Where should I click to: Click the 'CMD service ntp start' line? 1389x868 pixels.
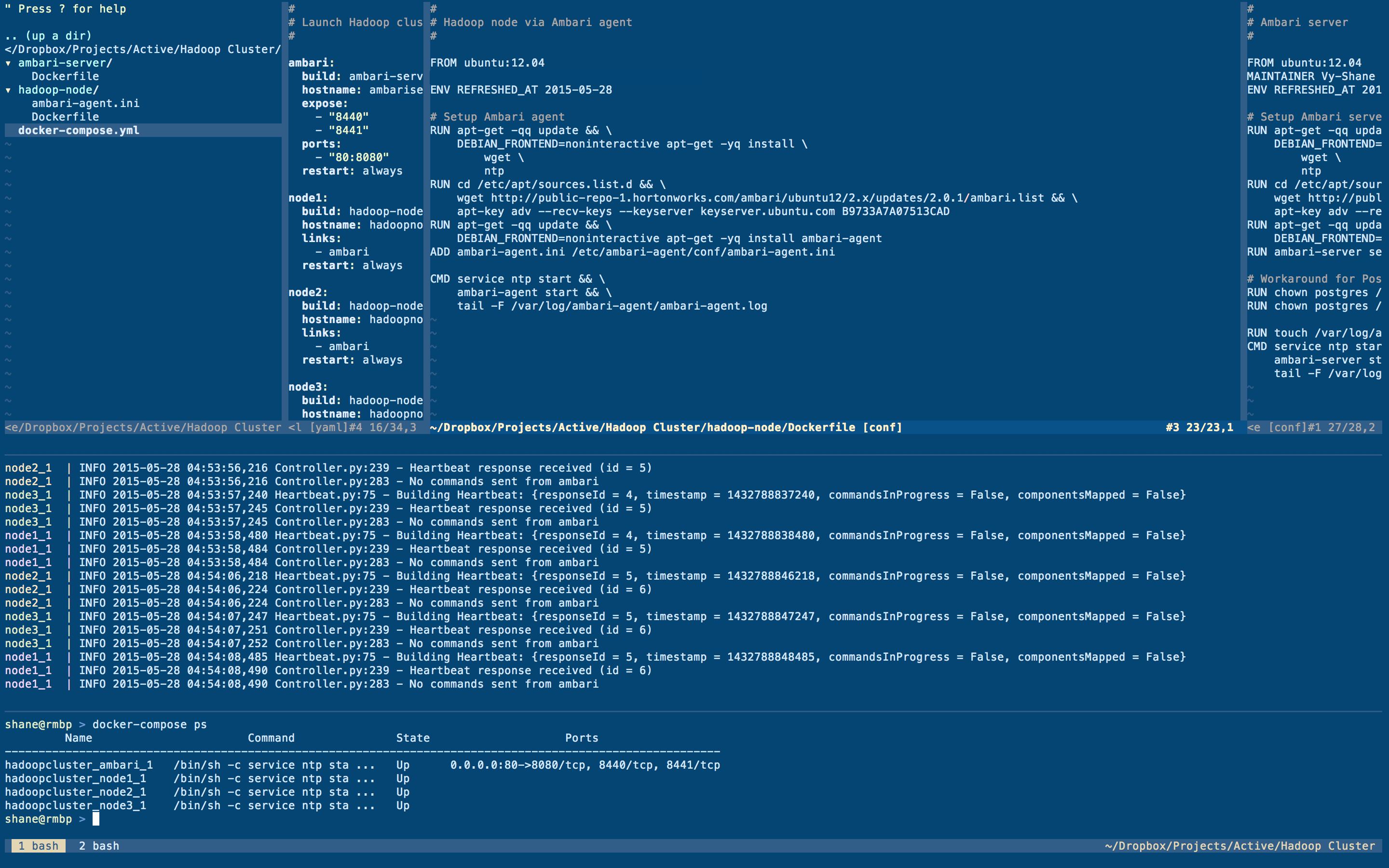(517, 279)
